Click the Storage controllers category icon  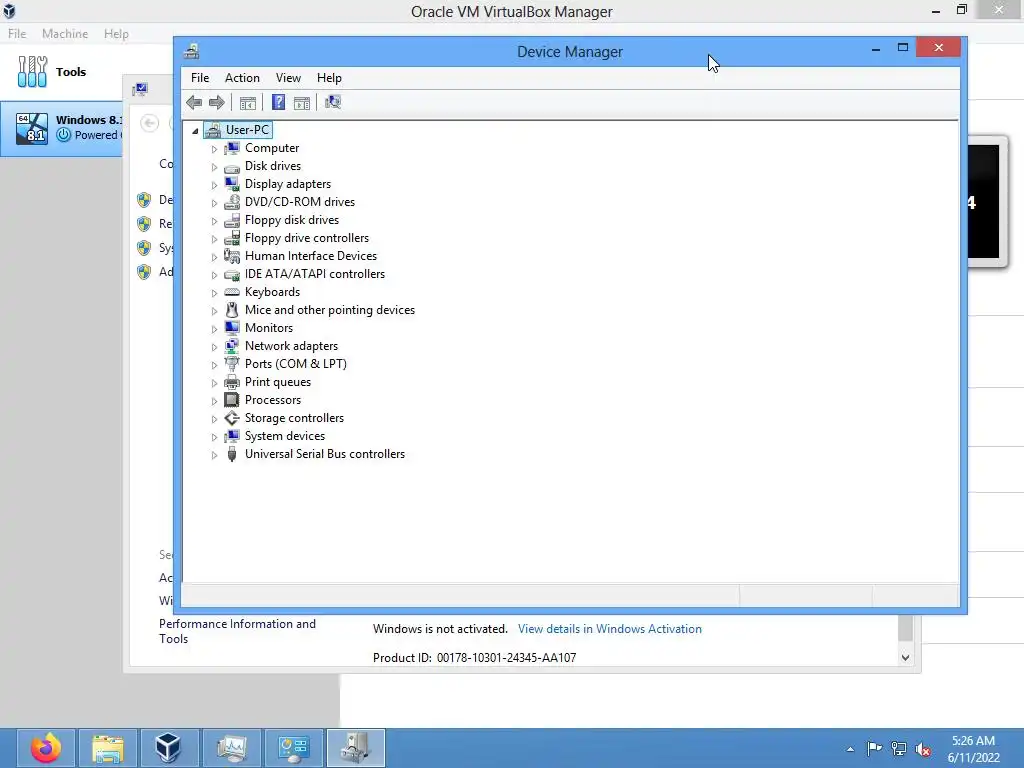[232, 418]
